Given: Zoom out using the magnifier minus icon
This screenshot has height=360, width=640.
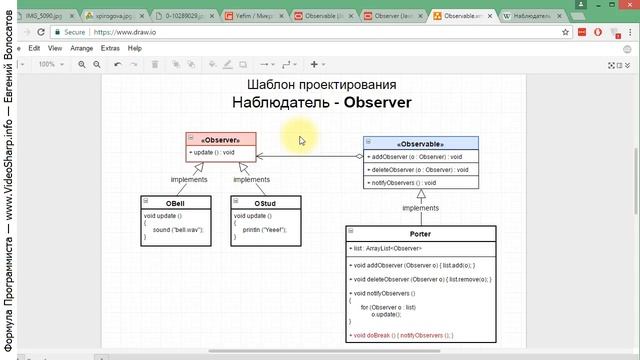Looking at the screenshot, I should coord(97,64).
